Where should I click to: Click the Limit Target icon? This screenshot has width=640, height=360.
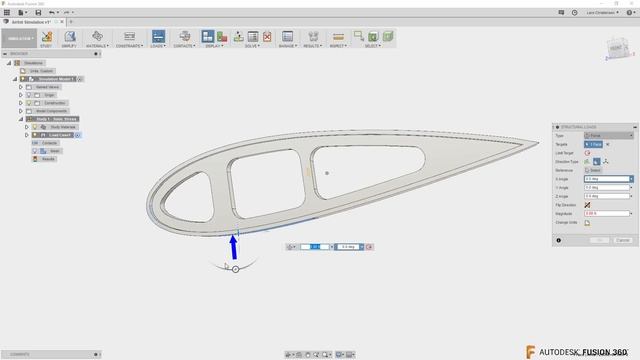pos(587,153)
